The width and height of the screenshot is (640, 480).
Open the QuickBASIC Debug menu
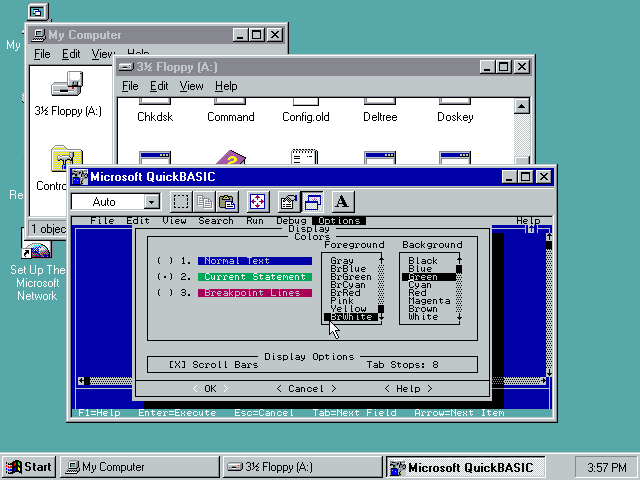(291, 221)
